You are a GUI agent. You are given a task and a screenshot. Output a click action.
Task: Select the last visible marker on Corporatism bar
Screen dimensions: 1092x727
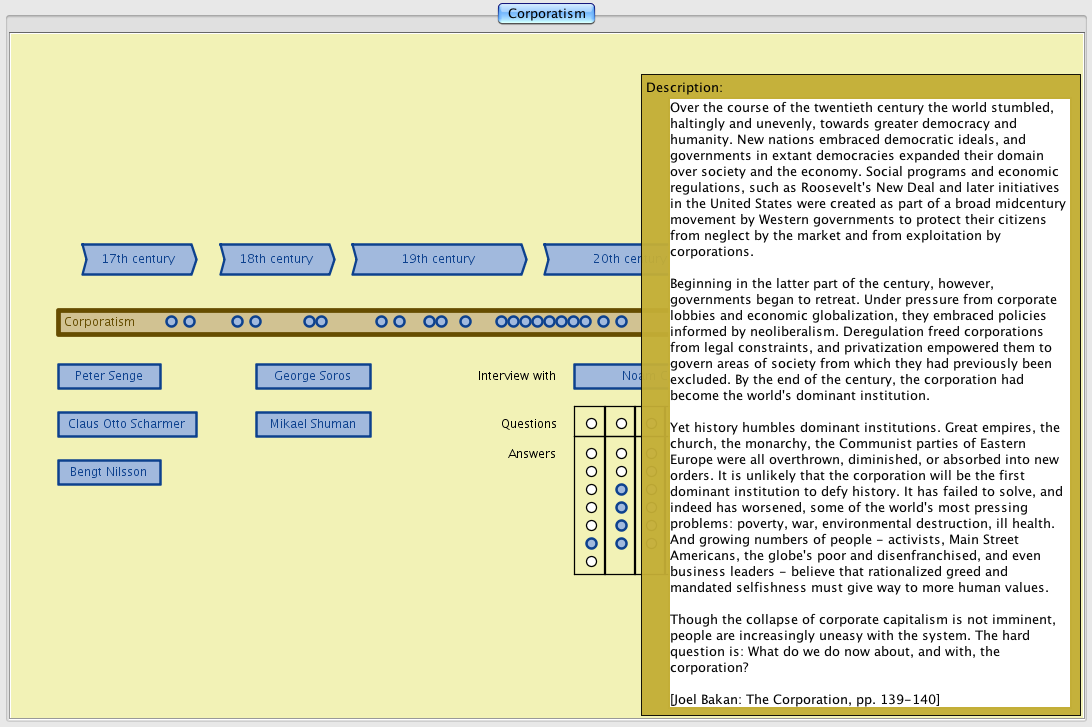point(621,322)
